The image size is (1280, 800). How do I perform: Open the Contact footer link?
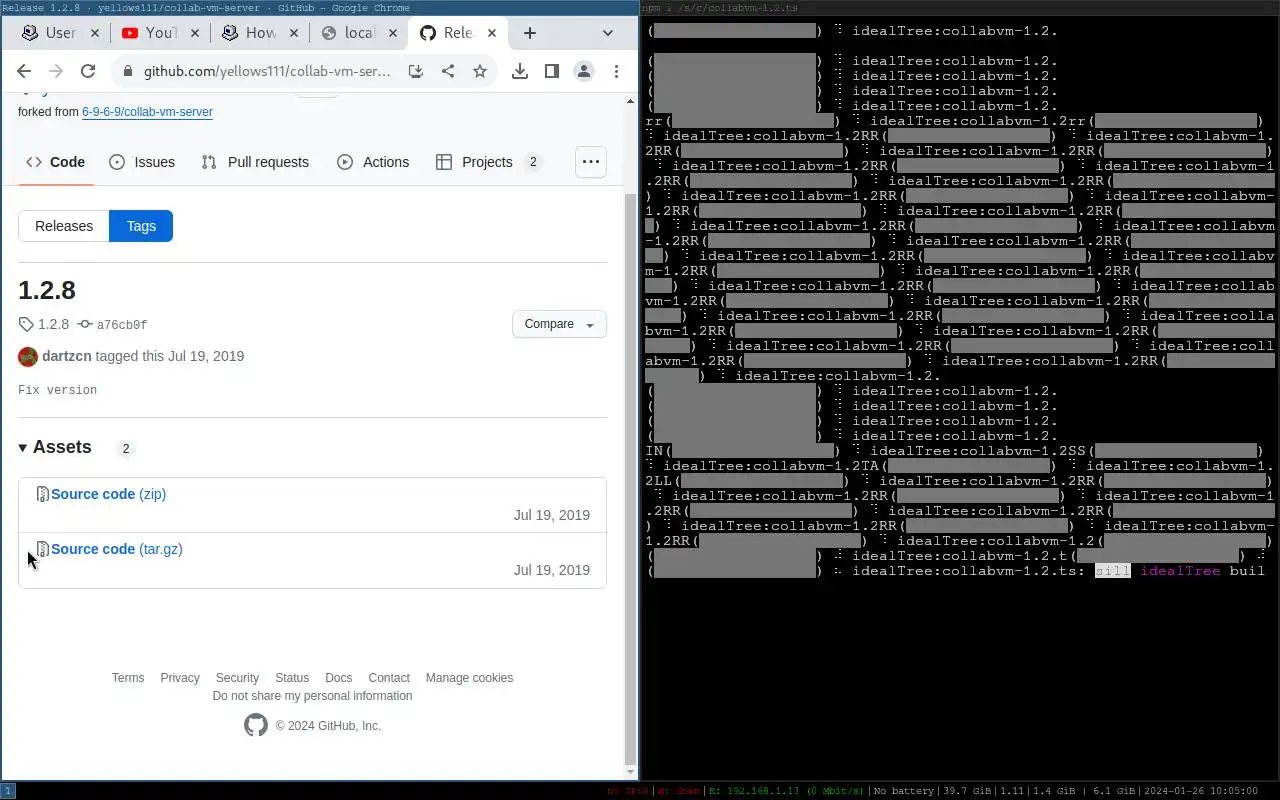click(389, 678)
